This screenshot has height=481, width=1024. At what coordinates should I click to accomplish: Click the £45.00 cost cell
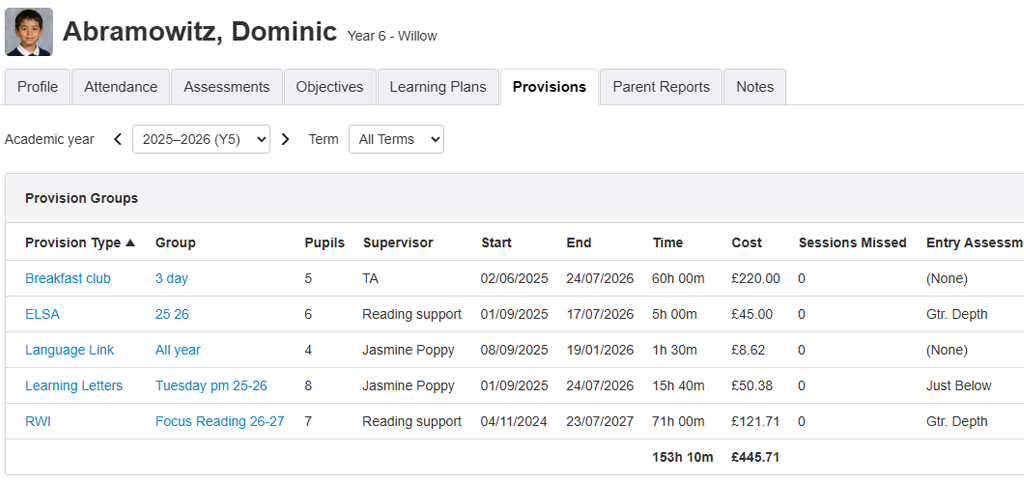pos(752,315)
